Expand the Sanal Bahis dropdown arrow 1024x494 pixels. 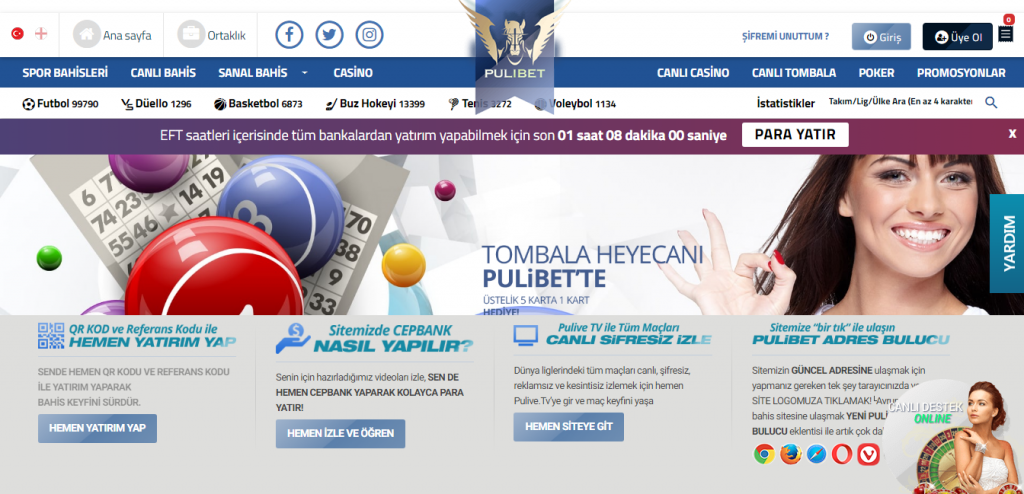(304, 73)
